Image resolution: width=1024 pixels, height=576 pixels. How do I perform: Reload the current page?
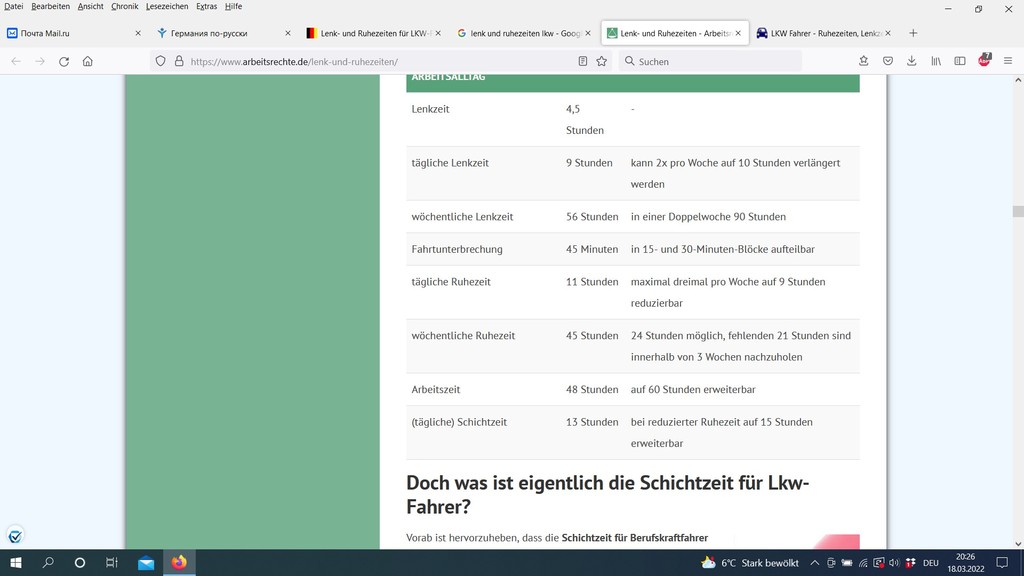tap(64, 61)
